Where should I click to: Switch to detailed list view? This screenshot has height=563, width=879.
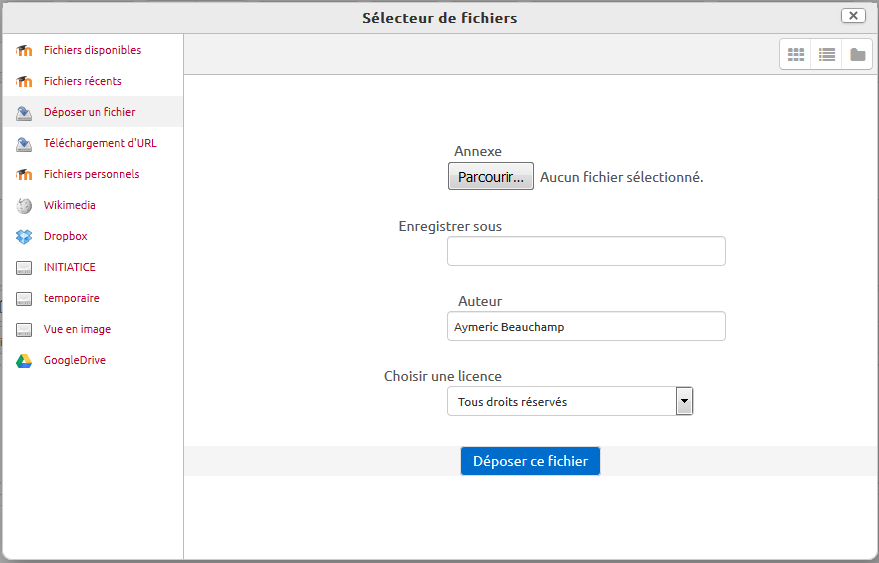[x=826, y=55]
